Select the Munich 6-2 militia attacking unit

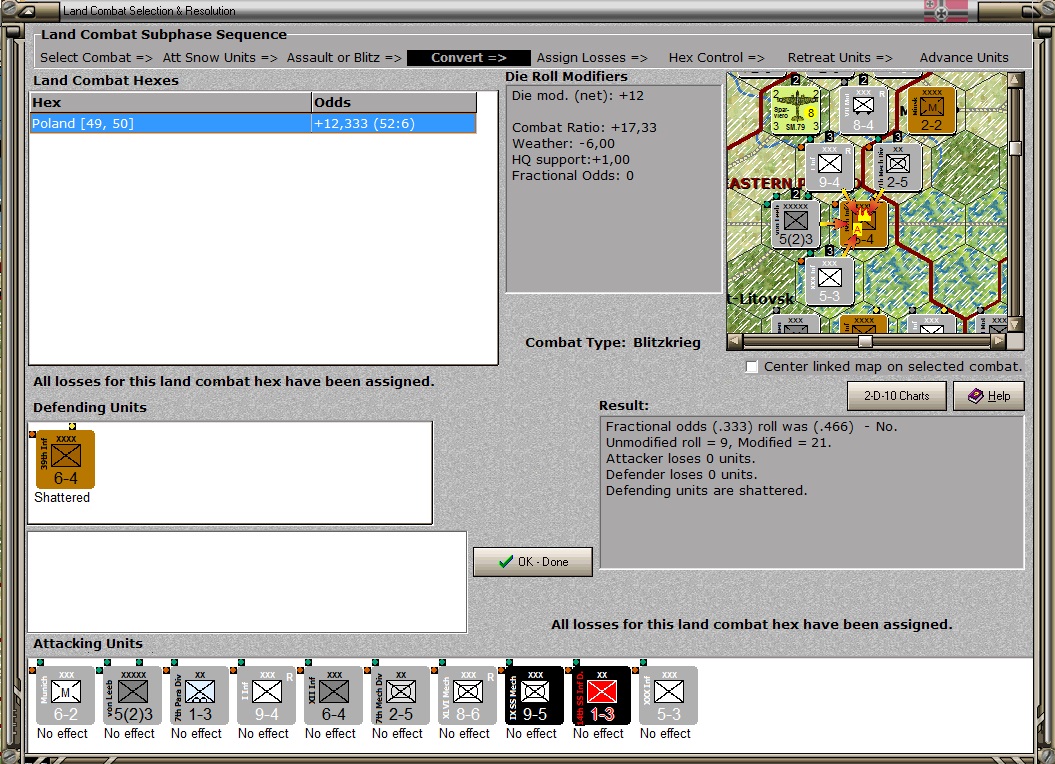click(65, 695)
